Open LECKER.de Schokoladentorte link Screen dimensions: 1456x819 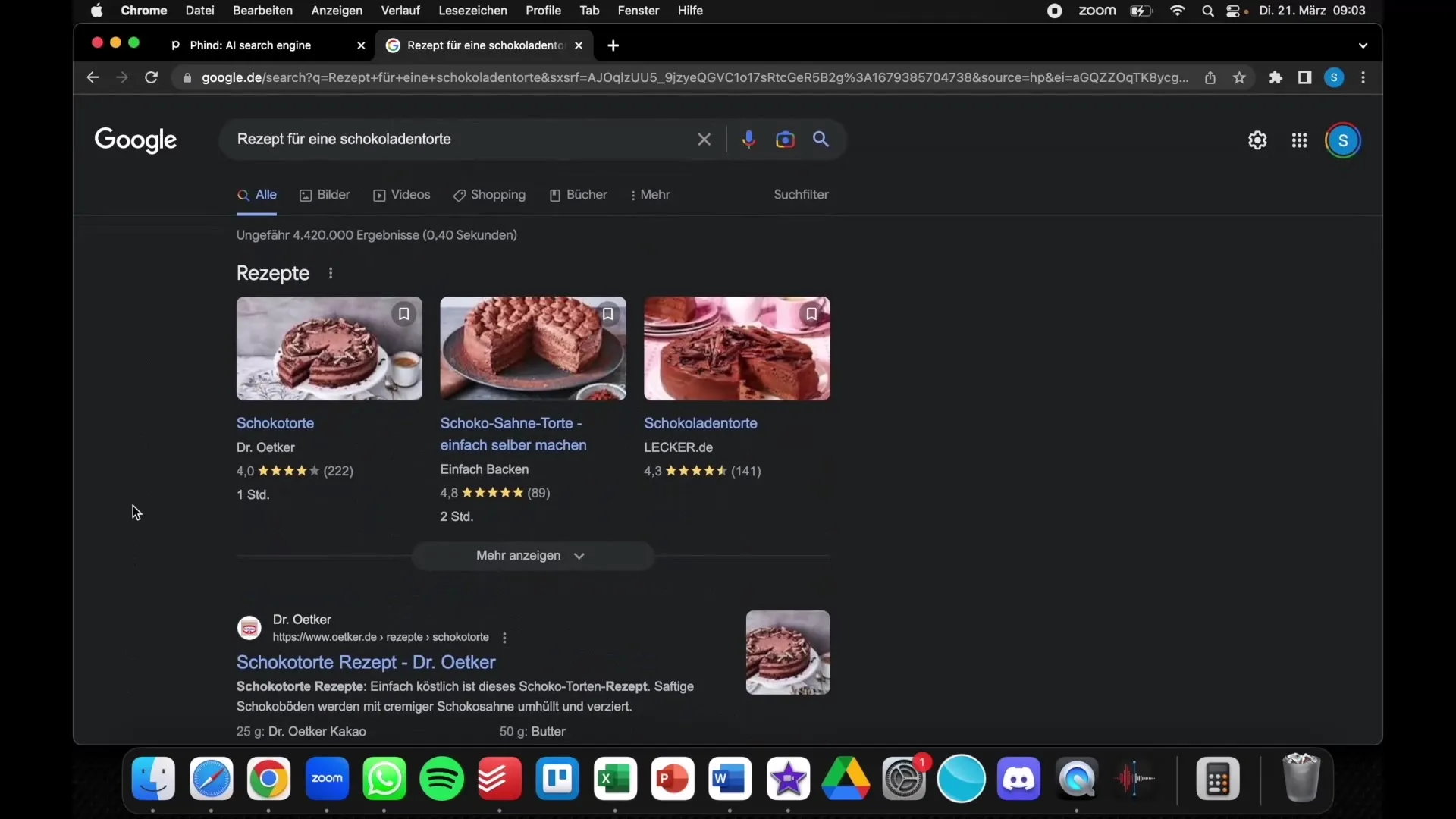coord(701,423)
